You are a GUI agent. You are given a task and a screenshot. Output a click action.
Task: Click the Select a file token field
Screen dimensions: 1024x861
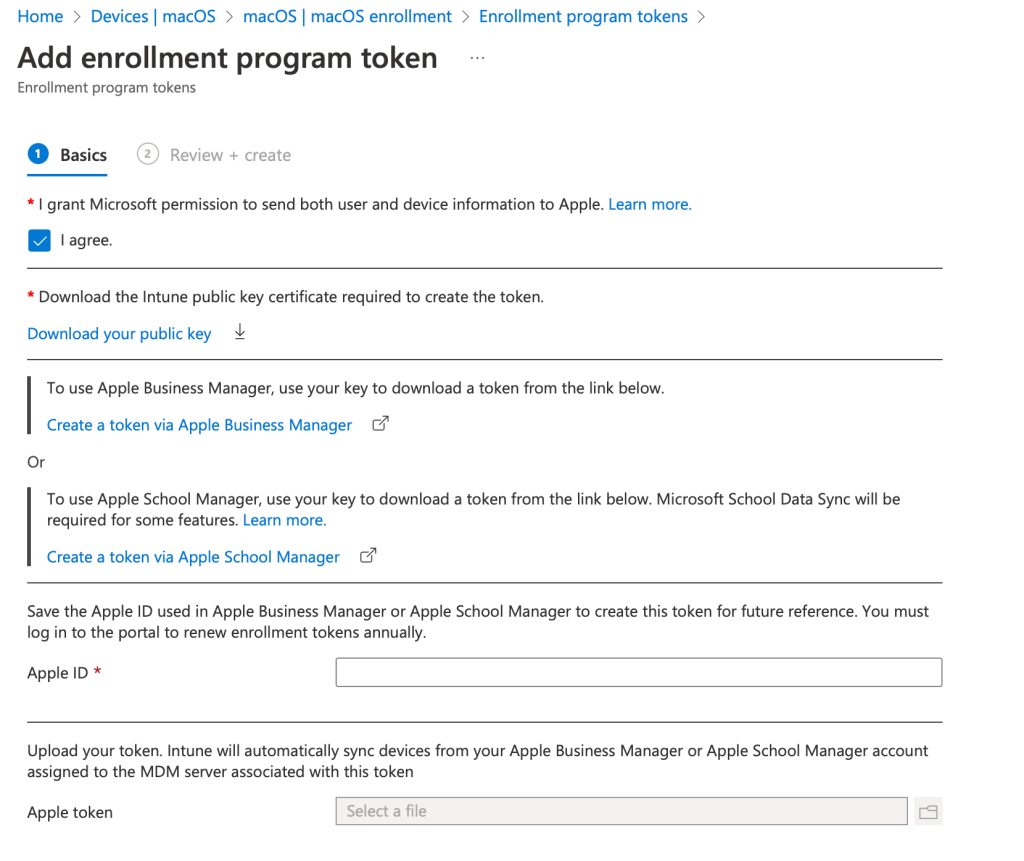point(621,811)
